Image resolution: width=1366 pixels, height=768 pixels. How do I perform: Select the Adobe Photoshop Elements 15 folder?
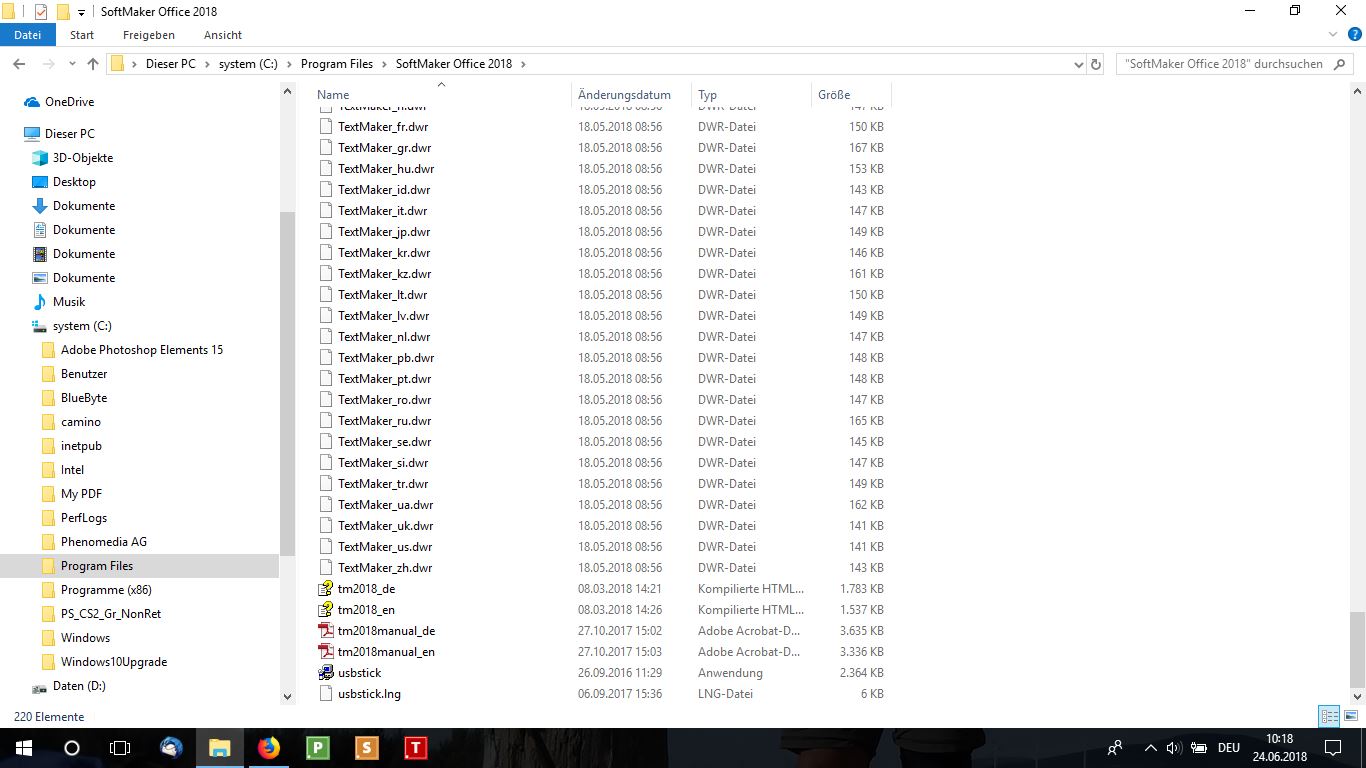142,350
